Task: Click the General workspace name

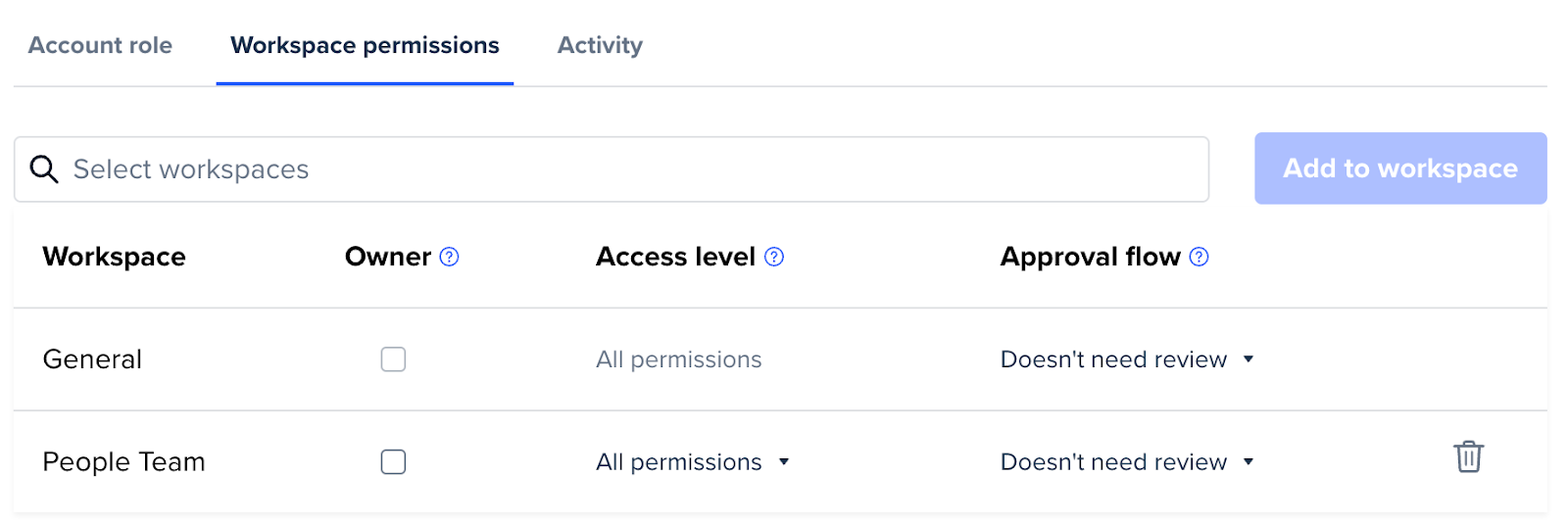Action: (92, 359)
